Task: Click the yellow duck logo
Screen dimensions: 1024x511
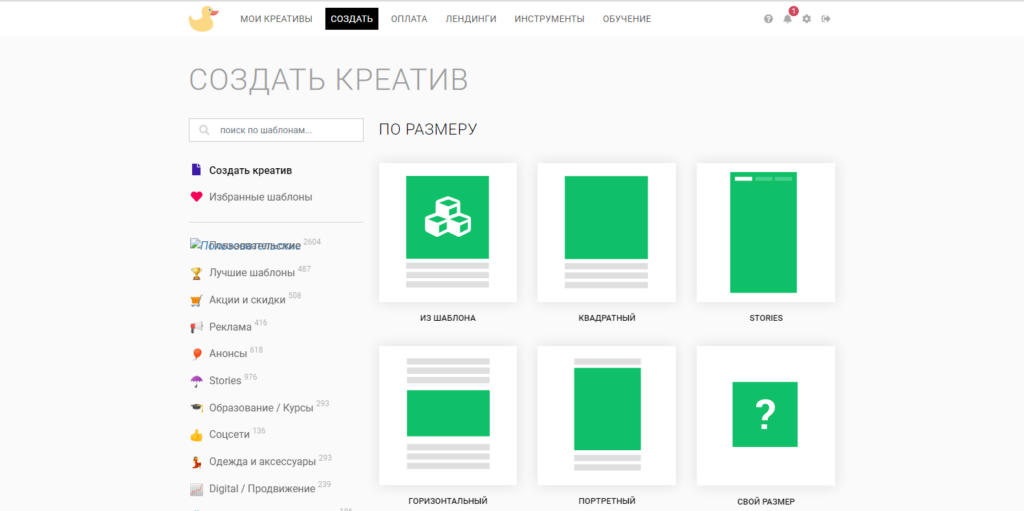Action: pyautogui.click(x=203, y=19)
